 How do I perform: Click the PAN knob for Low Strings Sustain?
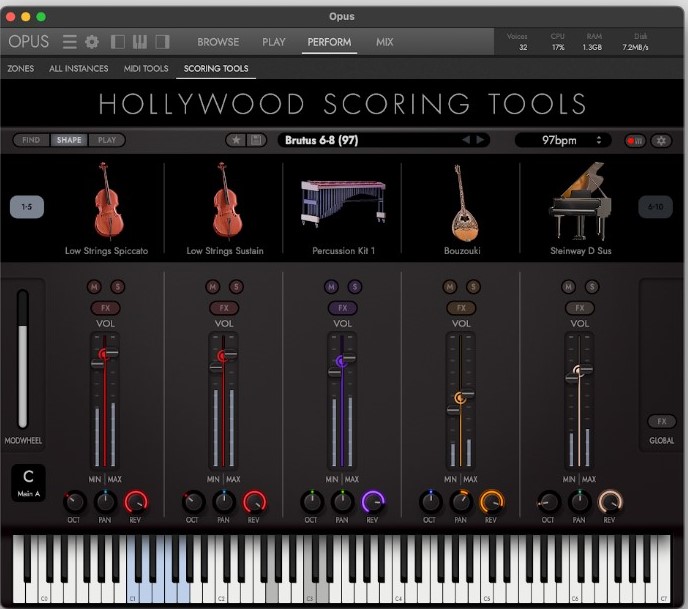[x=224, y=502]
